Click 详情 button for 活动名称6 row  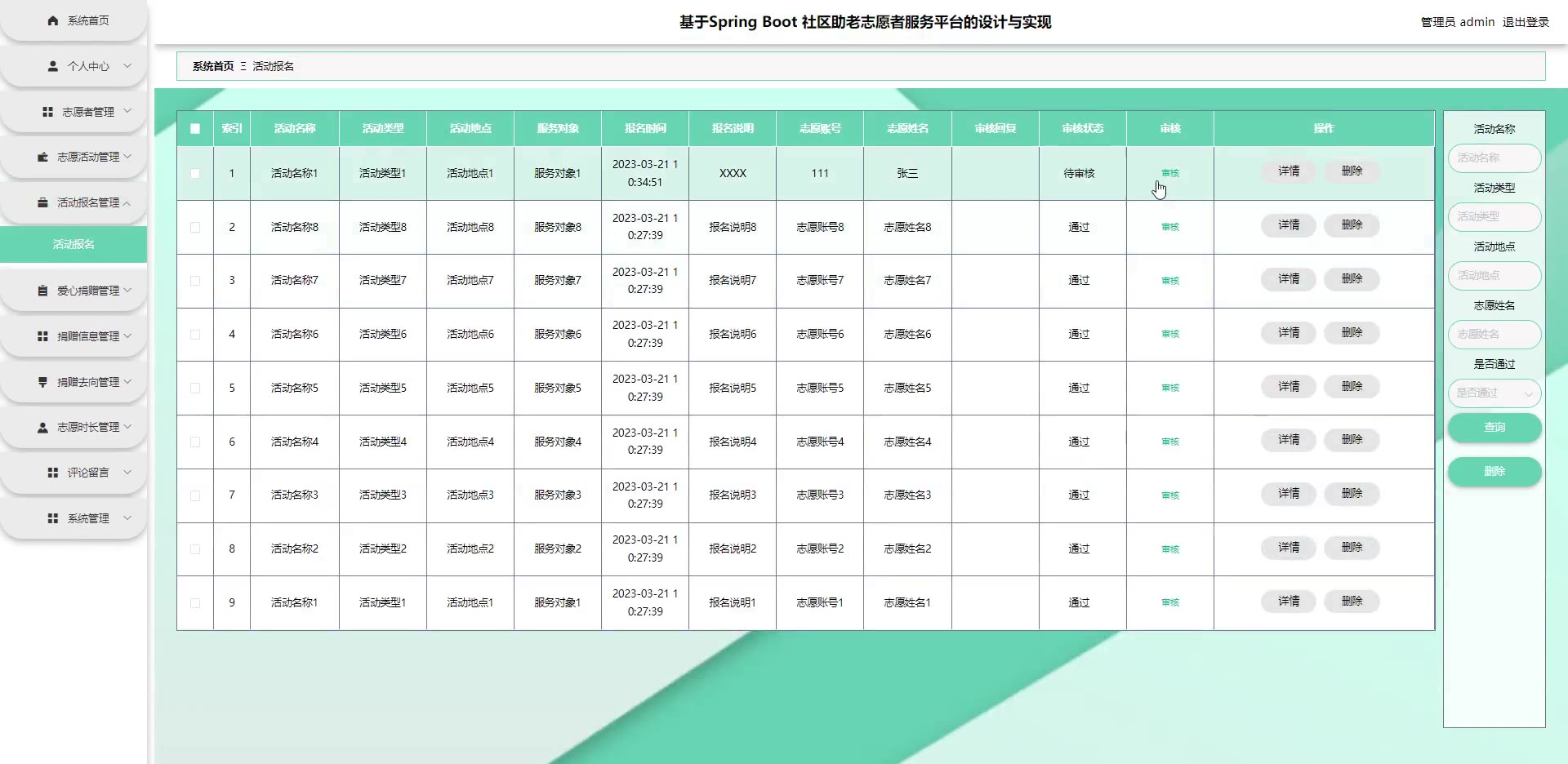coord(1289,333)
